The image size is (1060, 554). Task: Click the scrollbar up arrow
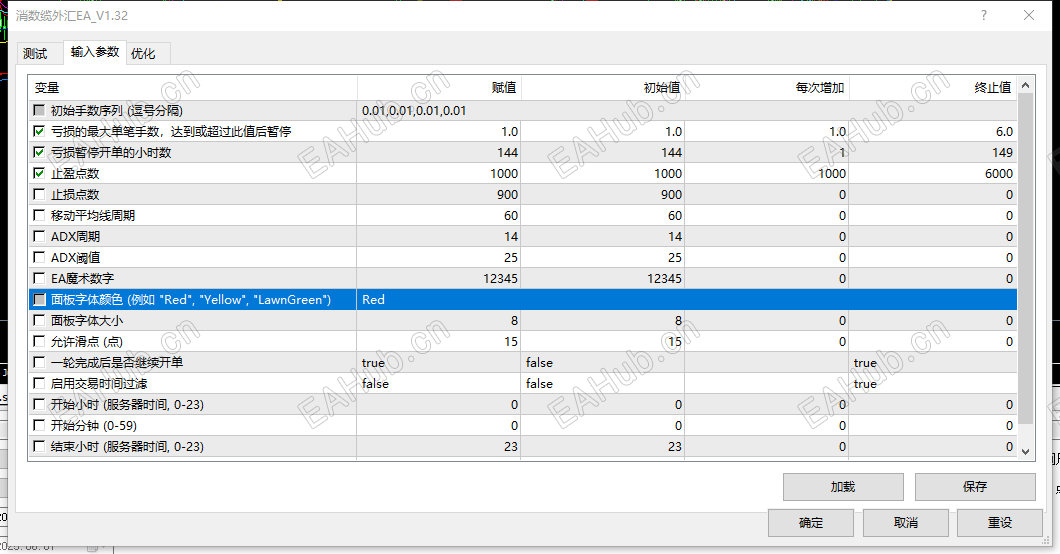coord(1026,85)
